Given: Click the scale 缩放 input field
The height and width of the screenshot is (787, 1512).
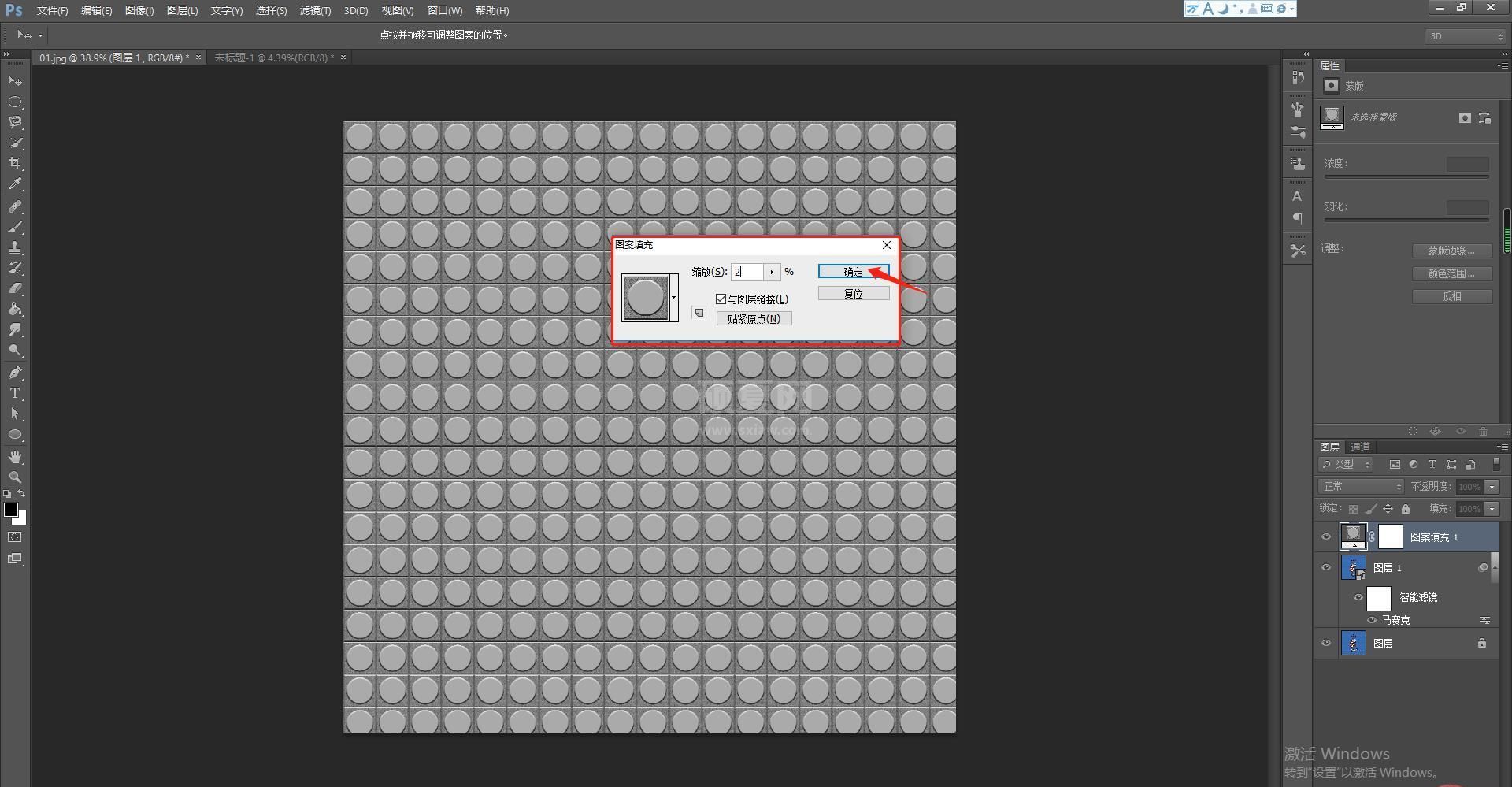Looking at the screenshot, I should (x=747, y=272).
